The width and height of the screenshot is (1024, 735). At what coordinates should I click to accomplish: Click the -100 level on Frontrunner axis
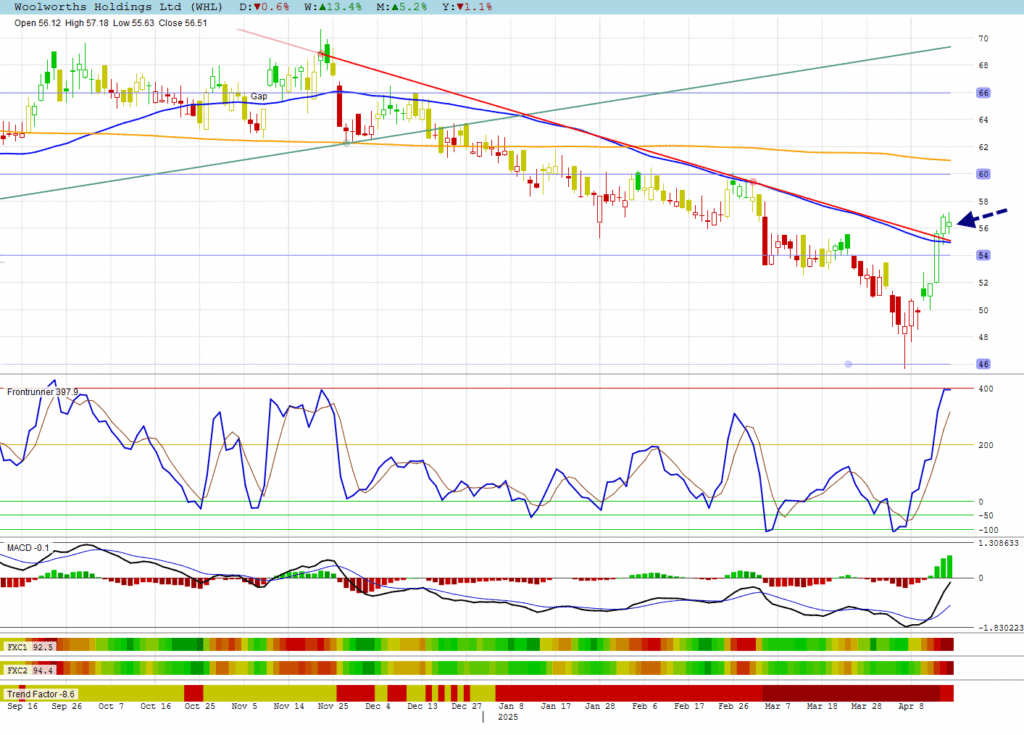click(x=987, y=530)
